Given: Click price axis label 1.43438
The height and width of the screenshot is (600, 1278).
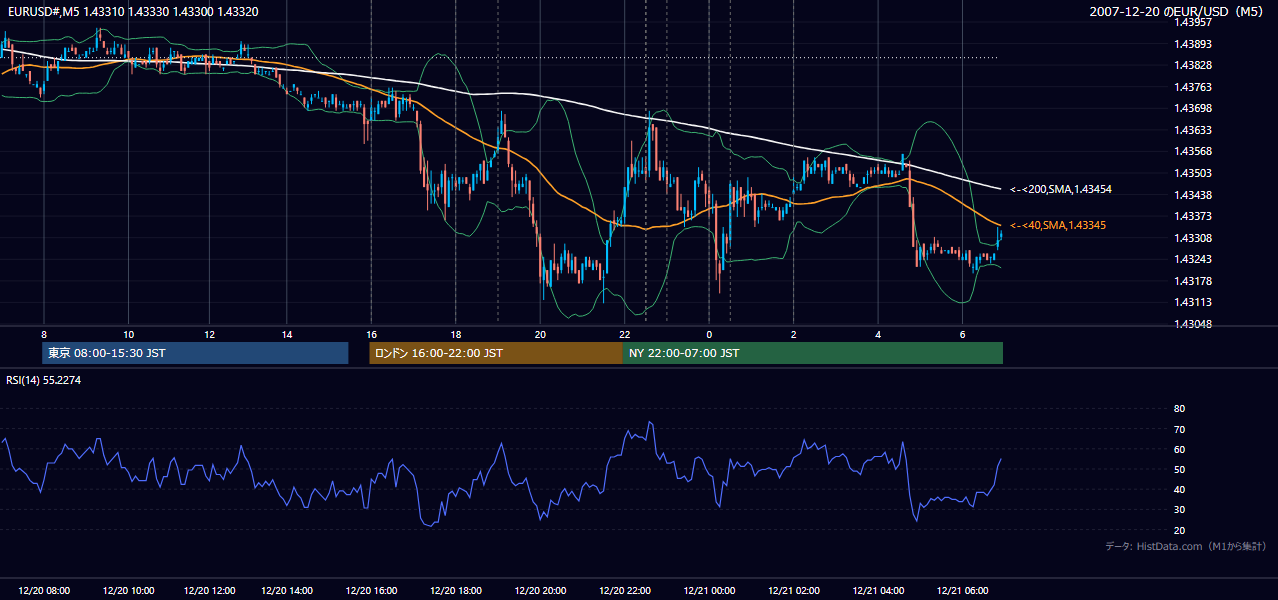Looking at the screenshot, I should [1192, 195].
